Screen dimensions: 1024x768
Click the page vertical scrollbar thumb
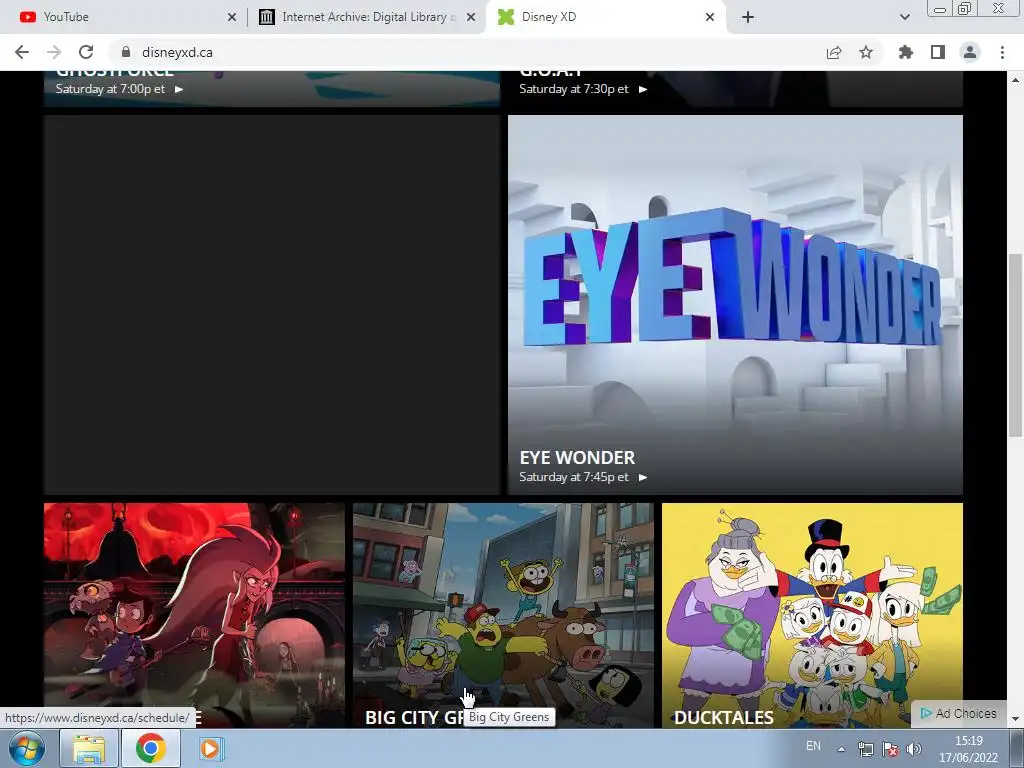(x=1015, y=345)
